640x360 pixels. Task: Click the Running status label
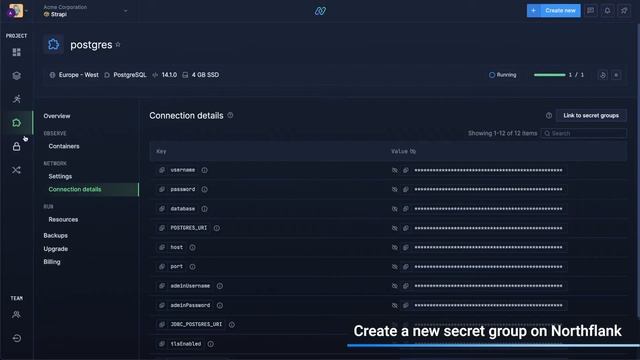pyautogui.click(x=503, y=75)
